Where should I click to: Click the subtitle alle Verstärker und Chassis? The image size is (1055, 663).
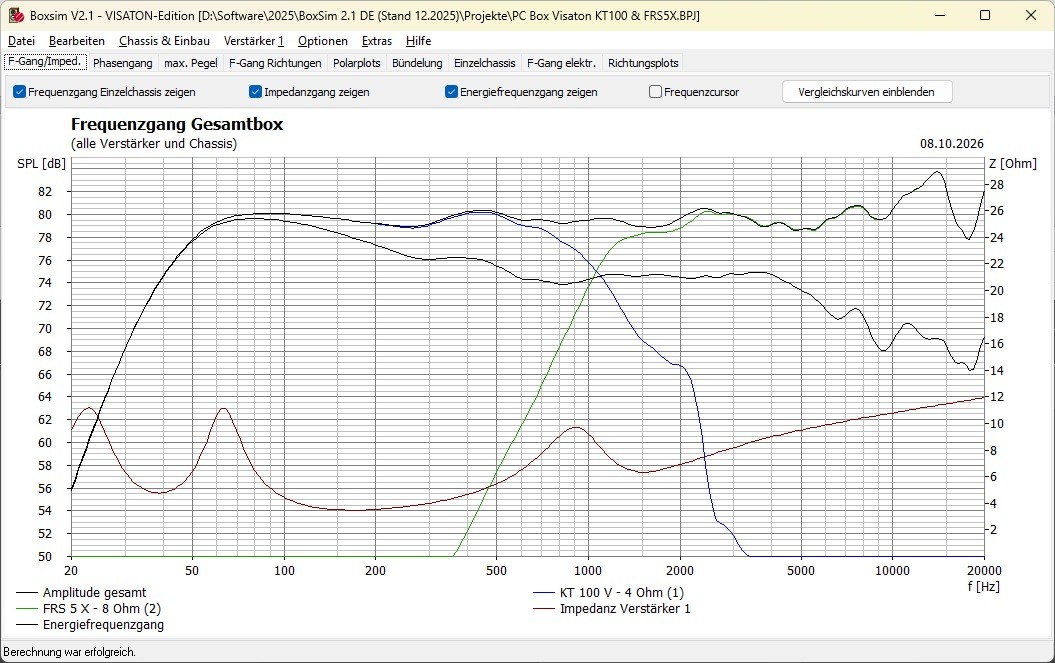[x=154, y=144]
